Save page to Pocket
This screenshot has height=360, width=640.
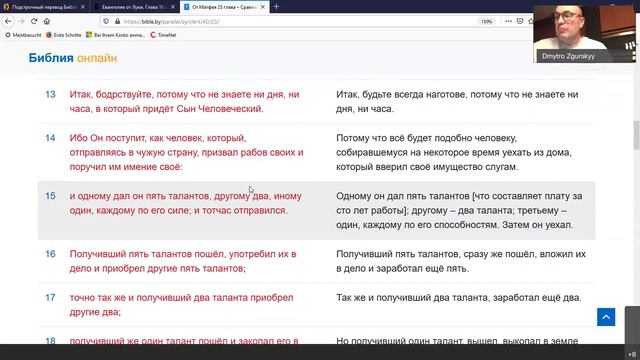[520, 21]
